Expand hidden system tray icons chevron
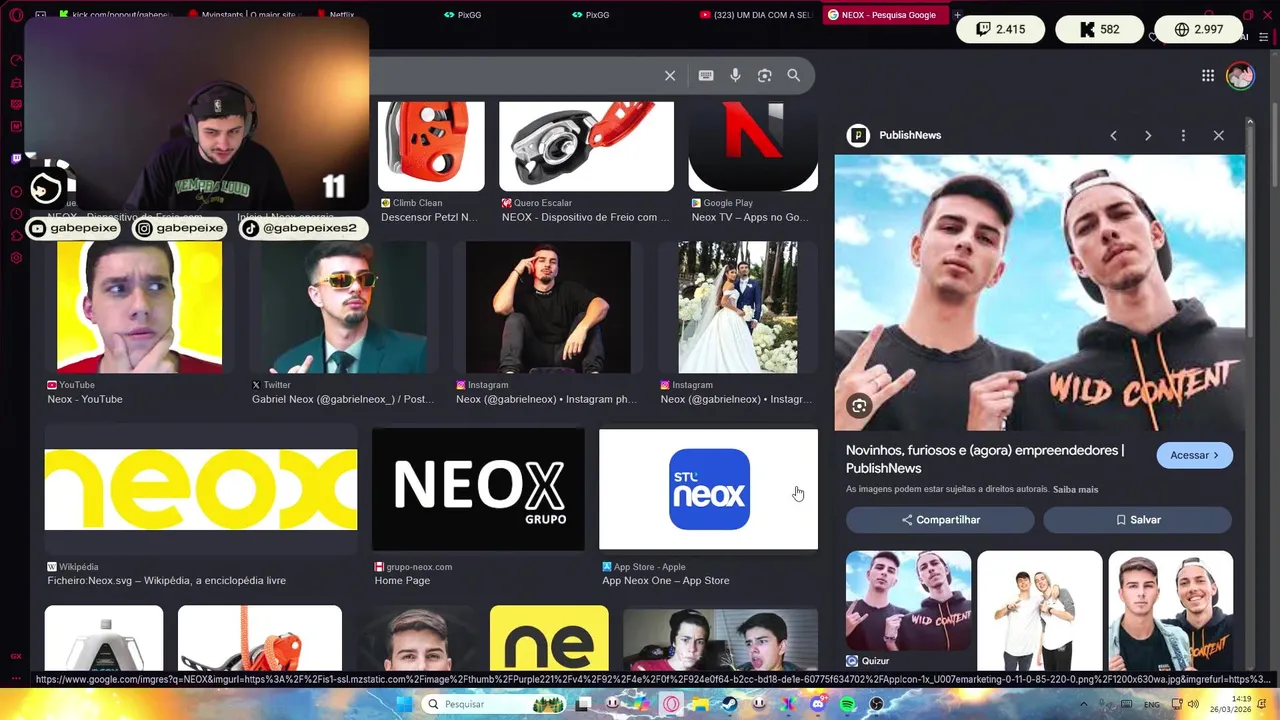The image size is (1280, 720). pos(1083,704)
